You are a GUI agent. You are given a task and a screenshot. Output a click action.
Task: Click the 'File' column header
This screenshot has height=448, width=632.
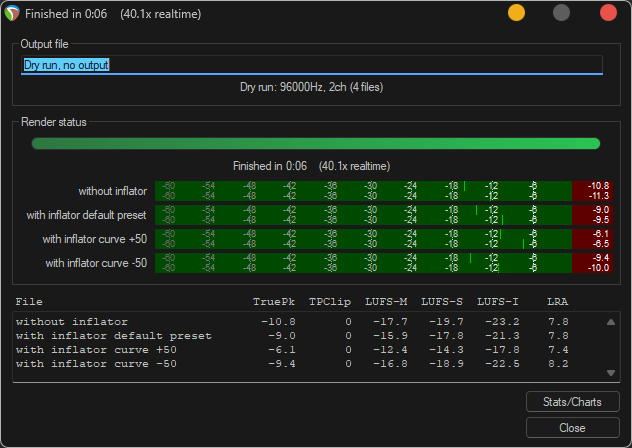point(29,302)
